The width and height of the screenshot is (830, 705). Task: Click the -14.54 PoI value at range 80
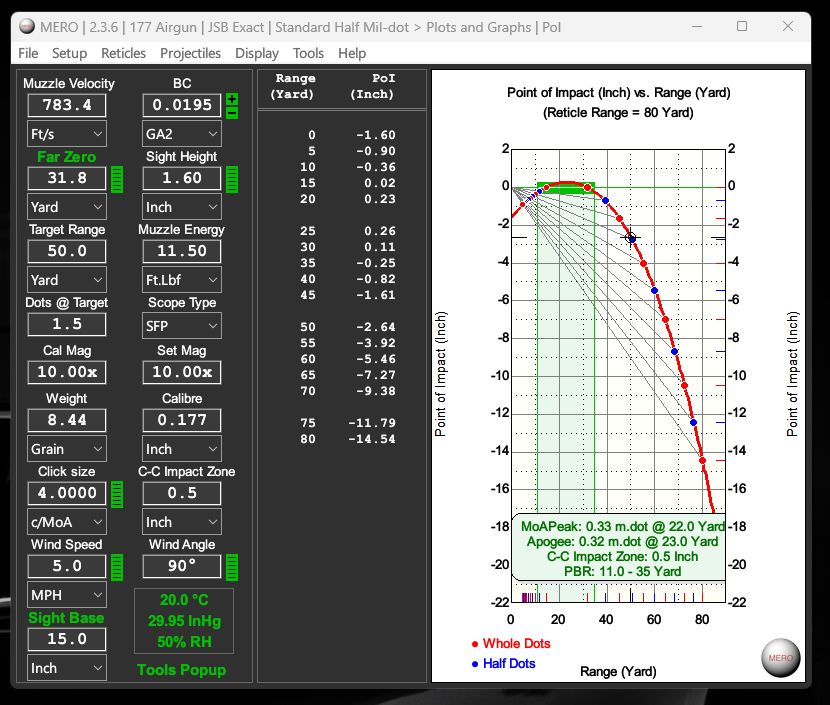coord(372,439)
